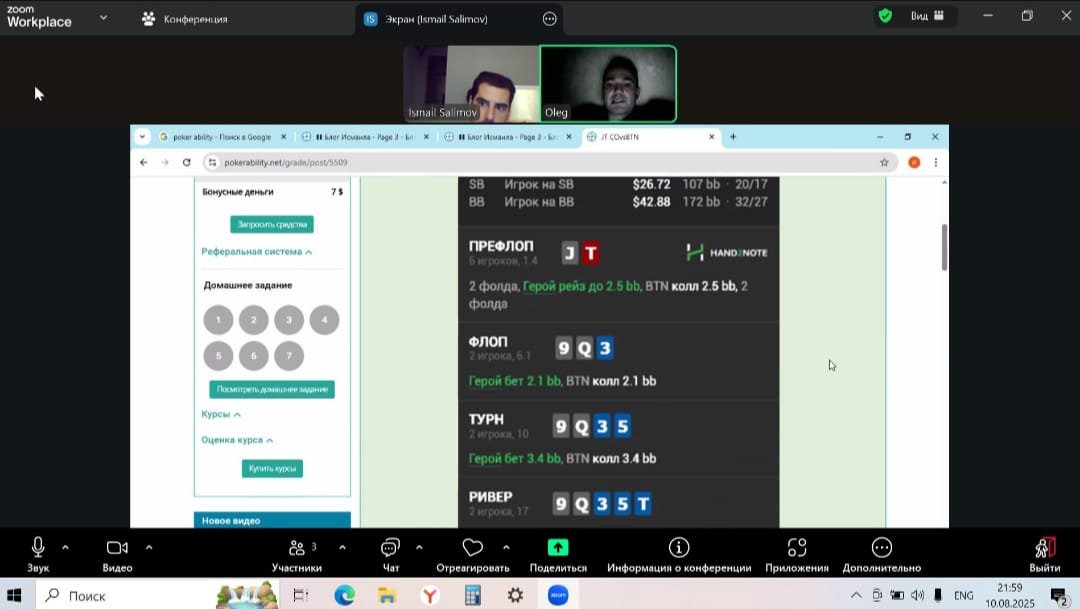Switch to poker ability Google search tab

tap(222, 137)
